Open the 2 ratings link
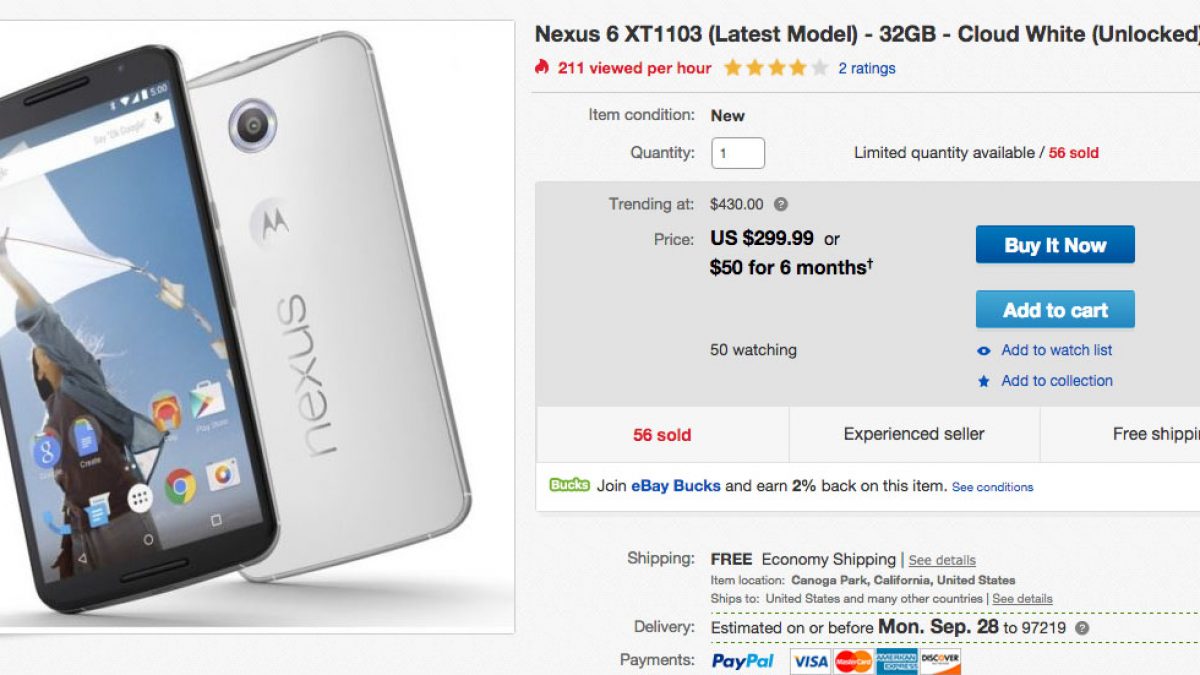The height and width of the screenshot is (675, 1200). tap(866, 68)
